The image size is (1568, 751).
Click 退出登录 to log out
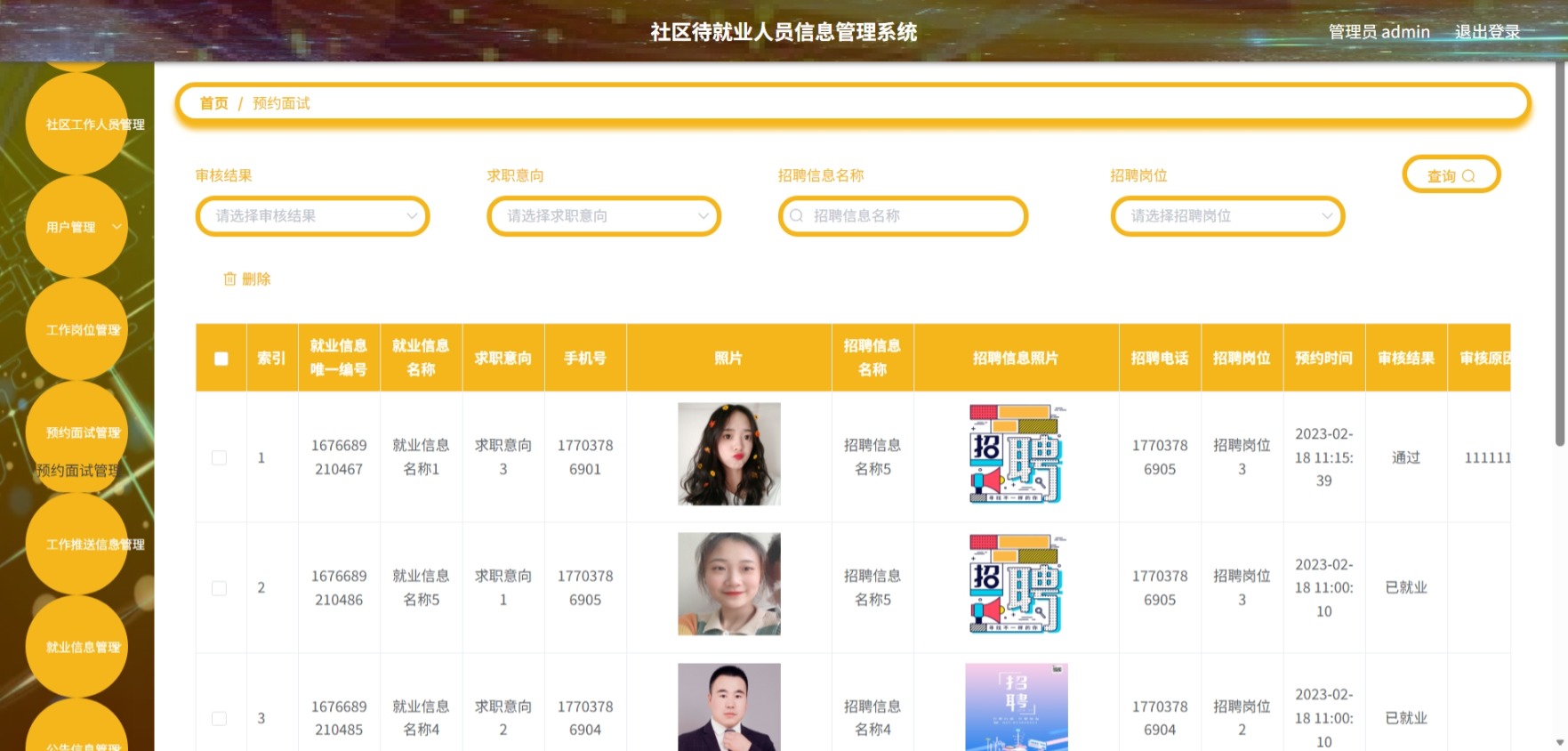[x=1487, y=32]
